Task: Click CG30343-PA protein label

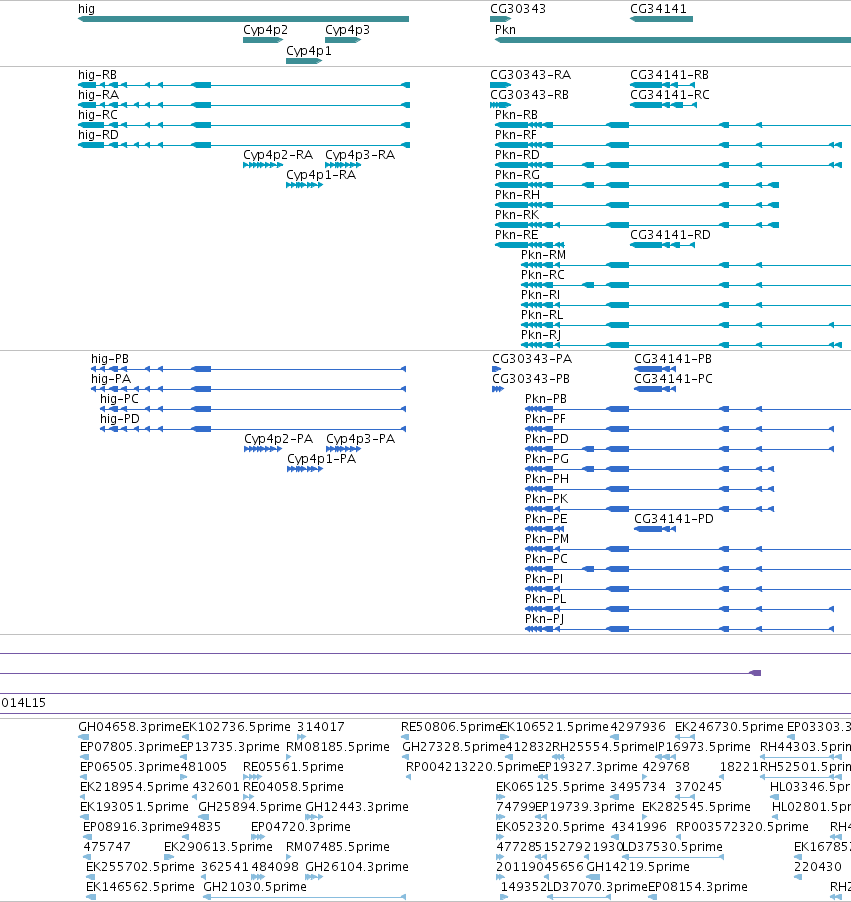Action: [x=532, y=359]
